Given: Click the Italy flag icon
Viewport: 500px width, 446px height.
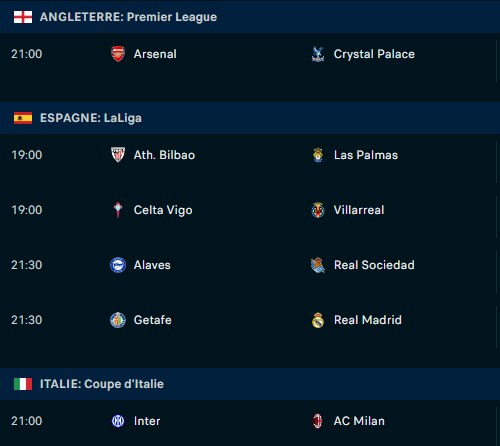Looking at the screenshot, I should (23, 384).
